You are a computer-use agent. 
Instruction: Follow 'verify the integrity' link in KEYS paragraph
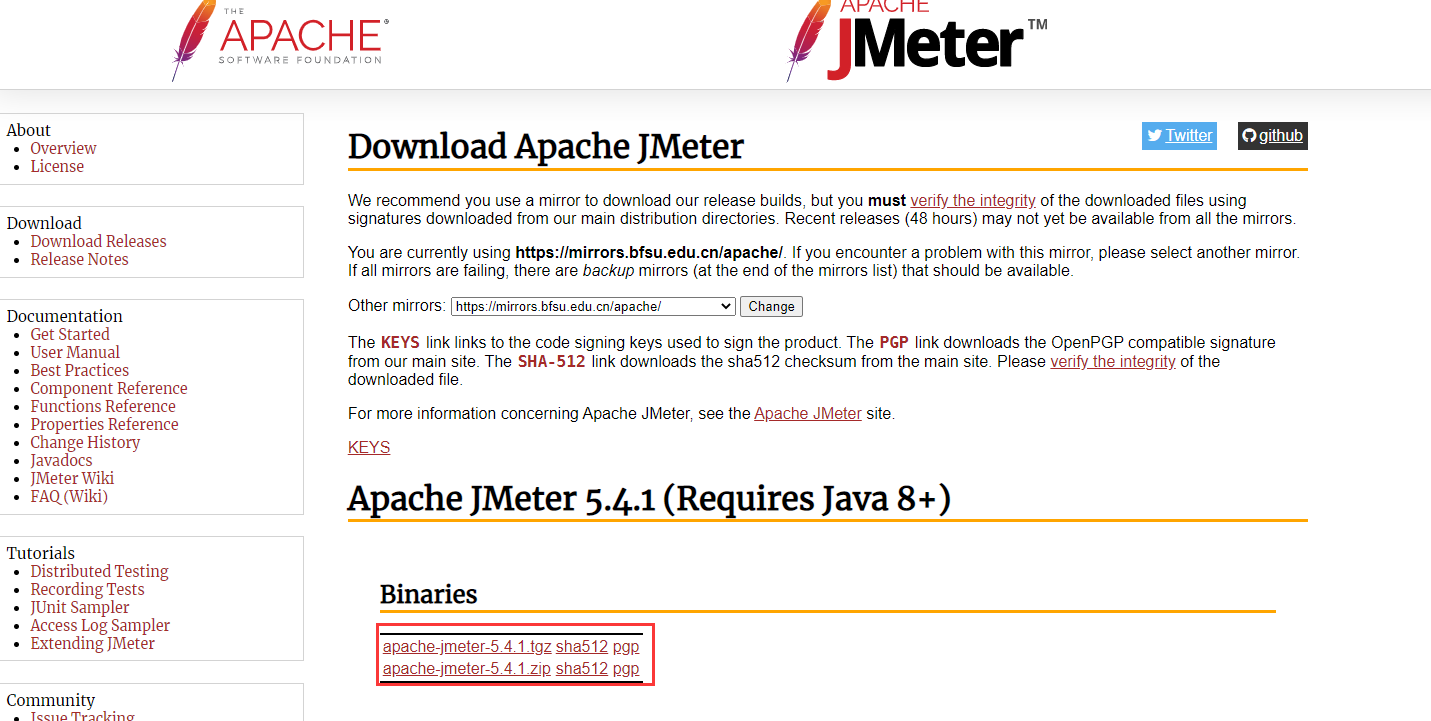tap(1113, 361)
